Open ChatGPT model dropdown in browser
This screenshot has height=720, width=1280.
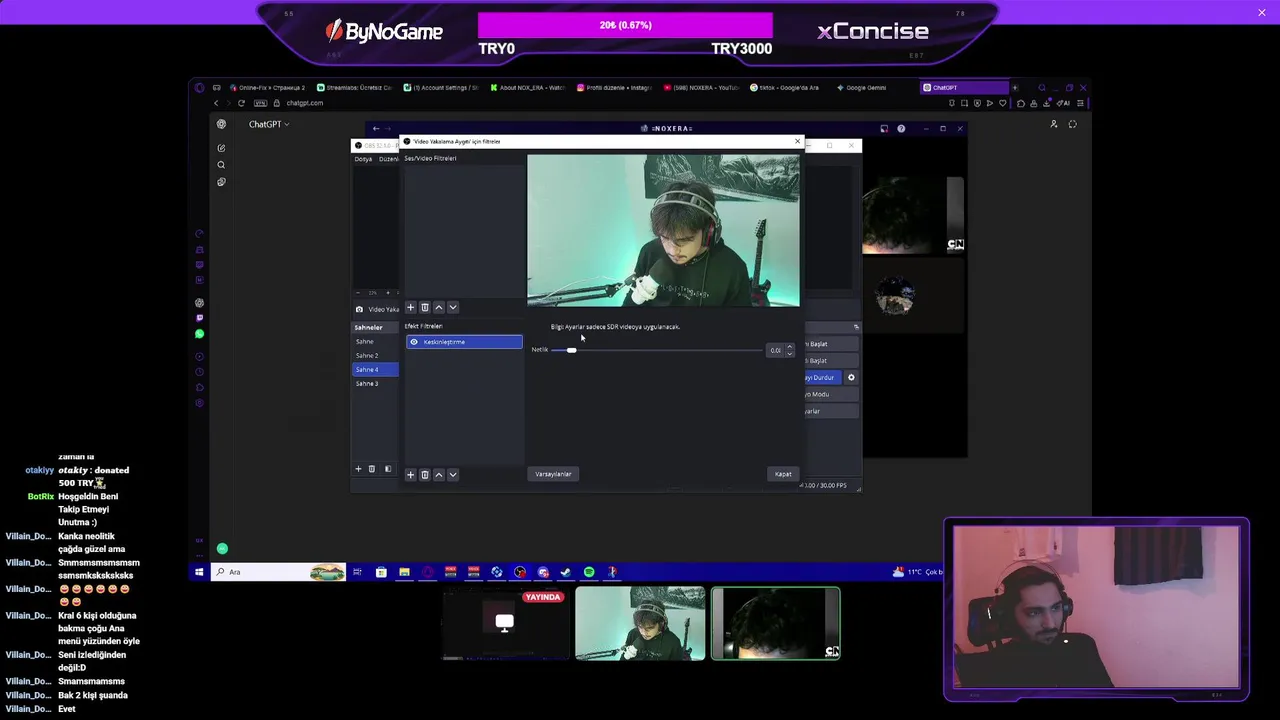269,124
